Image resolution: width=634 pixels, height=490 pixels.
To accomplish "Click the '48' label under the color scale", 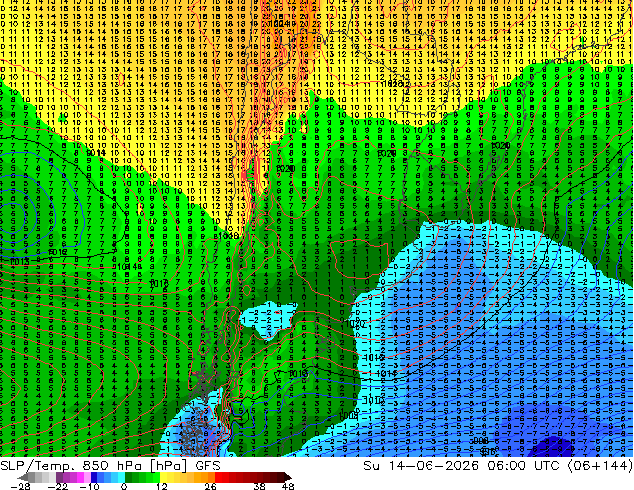I will pos(287,486).
